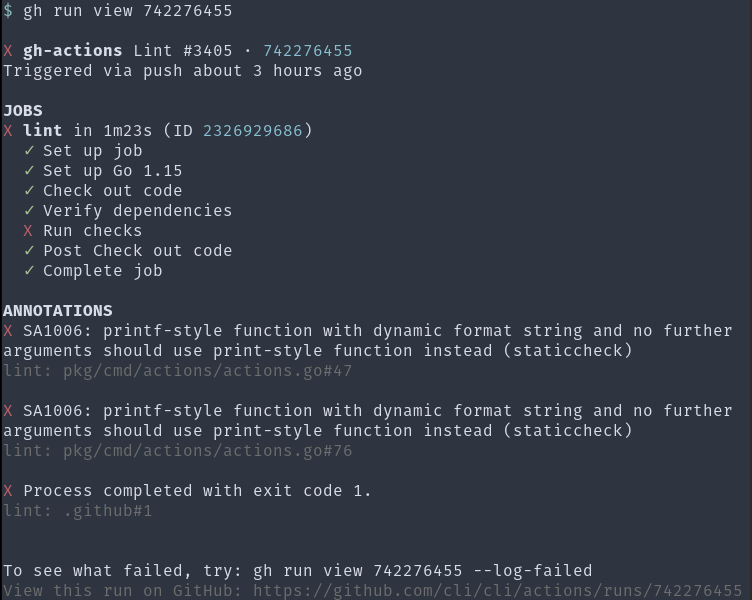Click the checkmark next to Check out code step
The image size is (752, 600).
29,191
